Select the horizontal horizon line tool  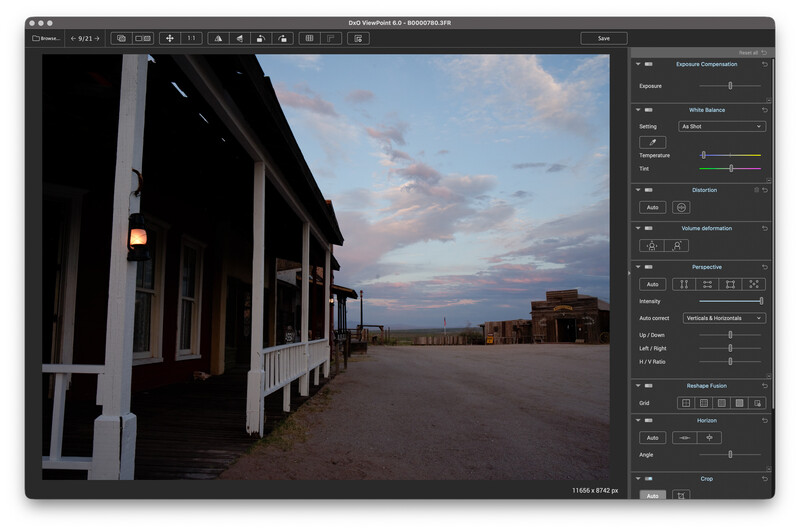(685, 438)
